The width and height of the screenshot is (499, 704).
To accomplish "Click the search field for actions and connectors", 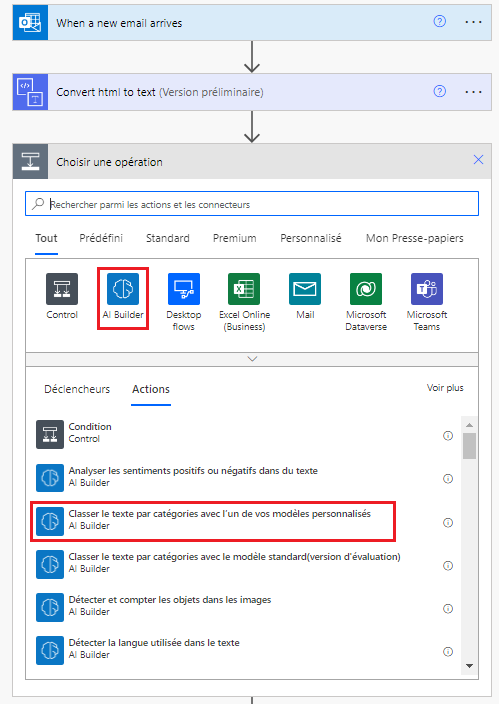I will 252,204.
